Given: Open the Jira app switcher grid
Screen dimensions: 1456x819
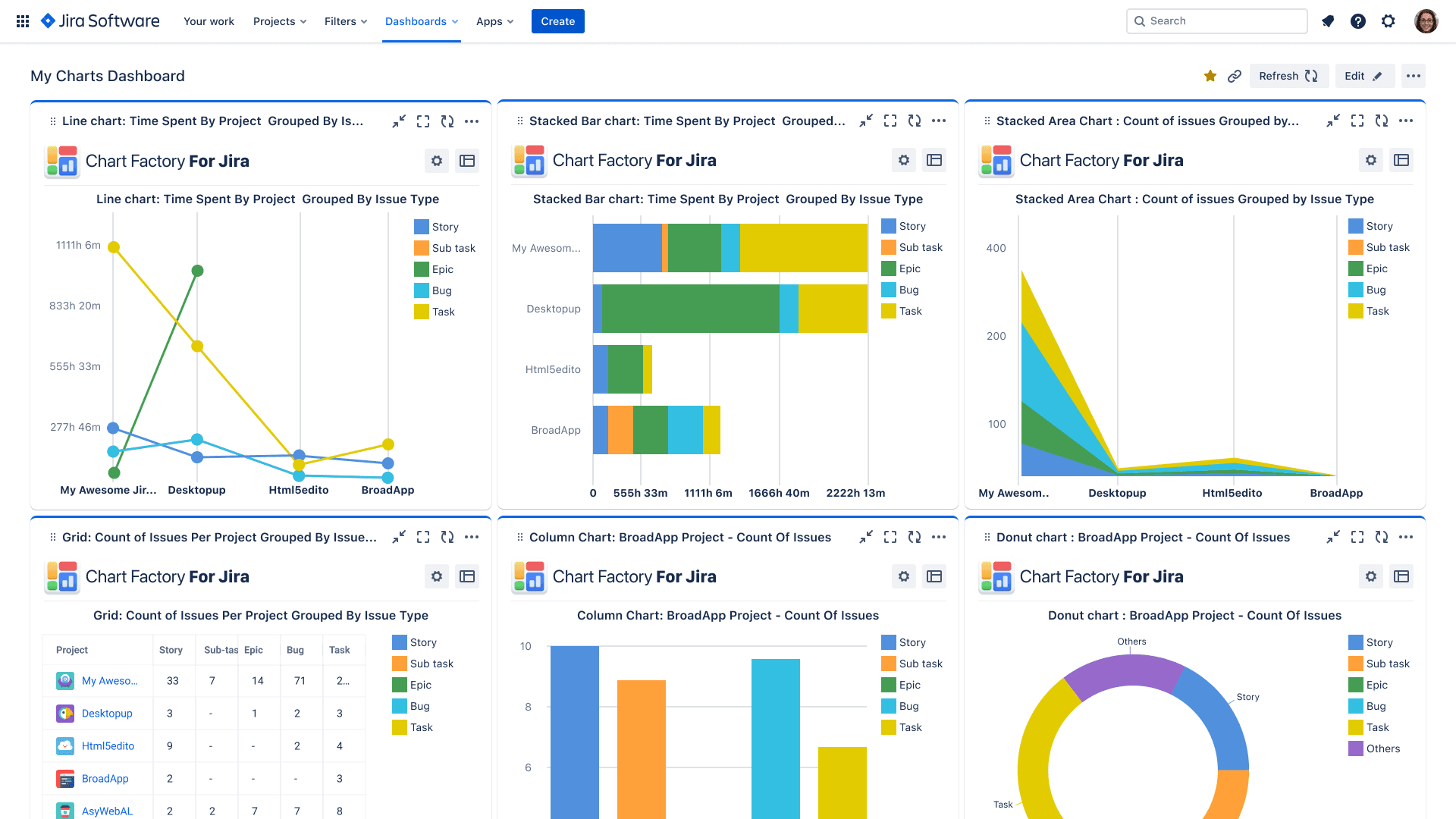Looking at the screenshot, I should [22, 20].
